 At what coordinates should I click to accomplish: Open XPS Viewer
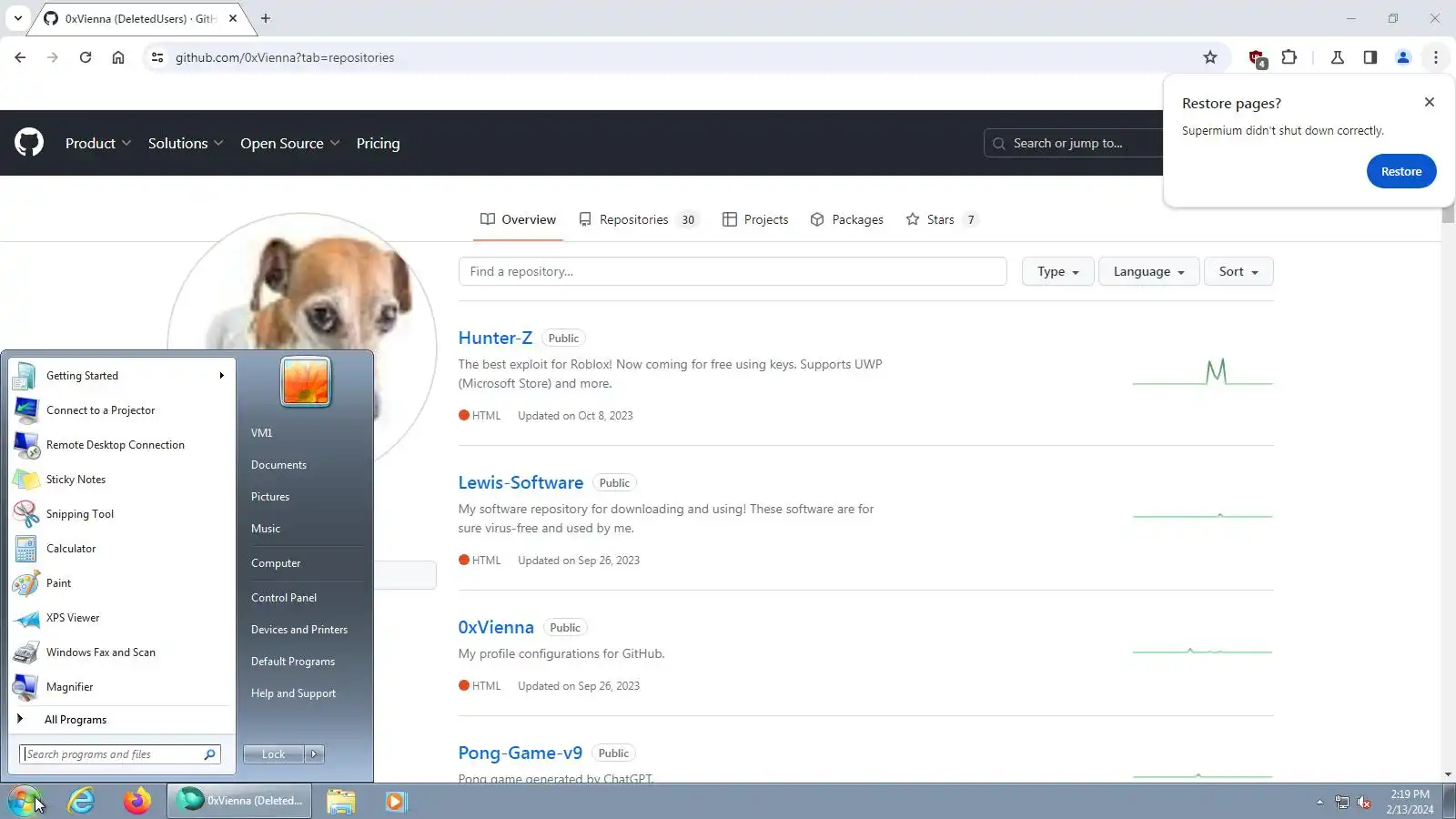point(121,618)
